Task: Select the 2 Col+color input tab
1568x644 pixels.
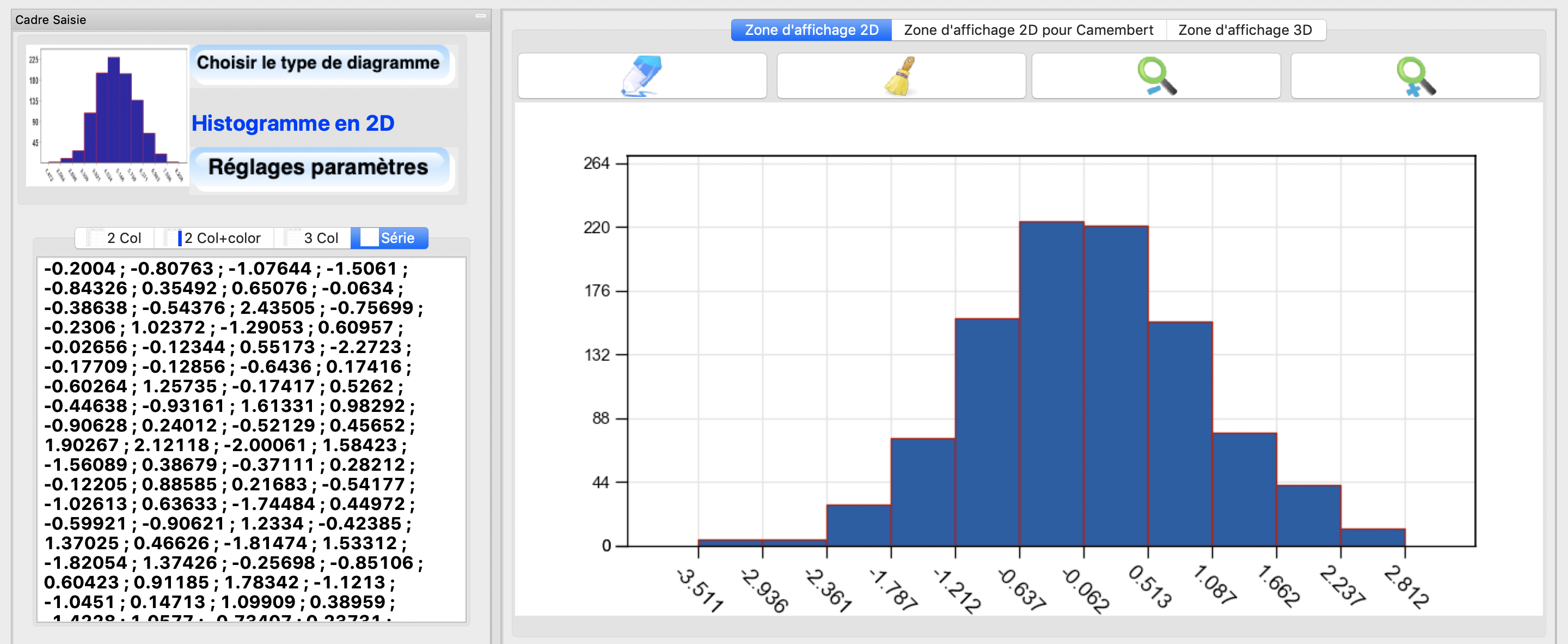Action: [x=215, y=238]
